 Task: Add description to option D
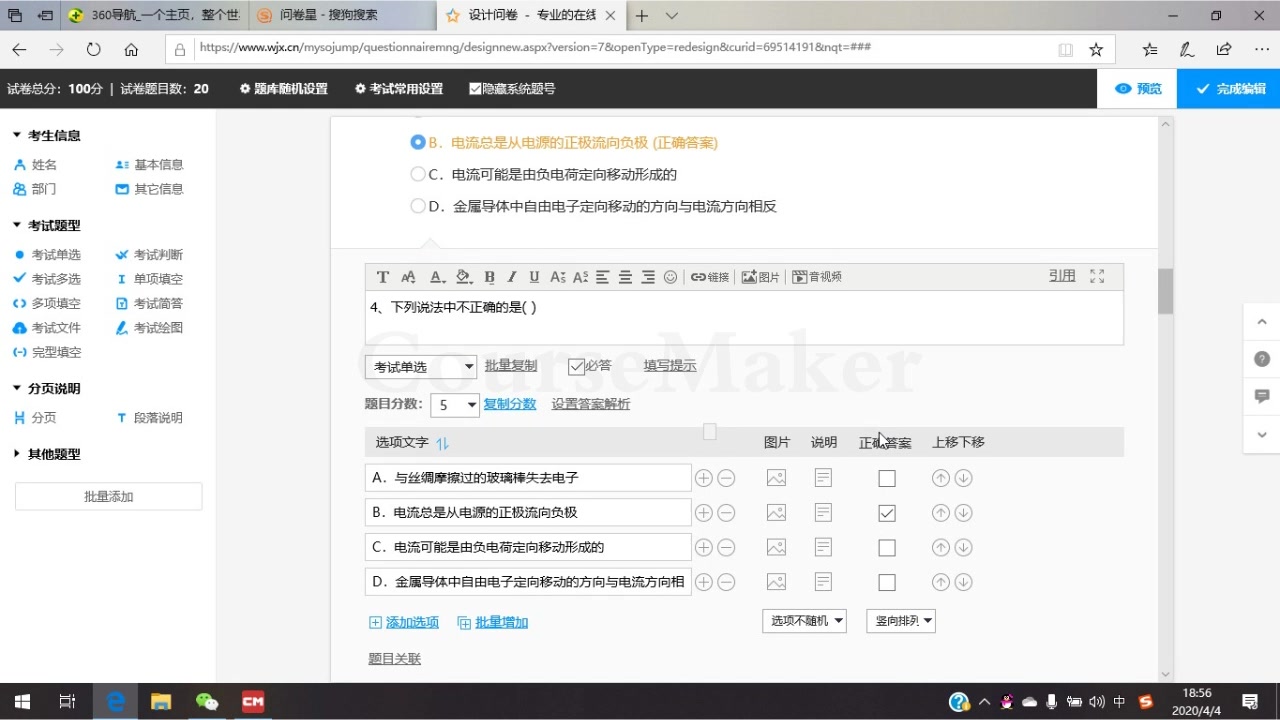[x=823, y=582]
